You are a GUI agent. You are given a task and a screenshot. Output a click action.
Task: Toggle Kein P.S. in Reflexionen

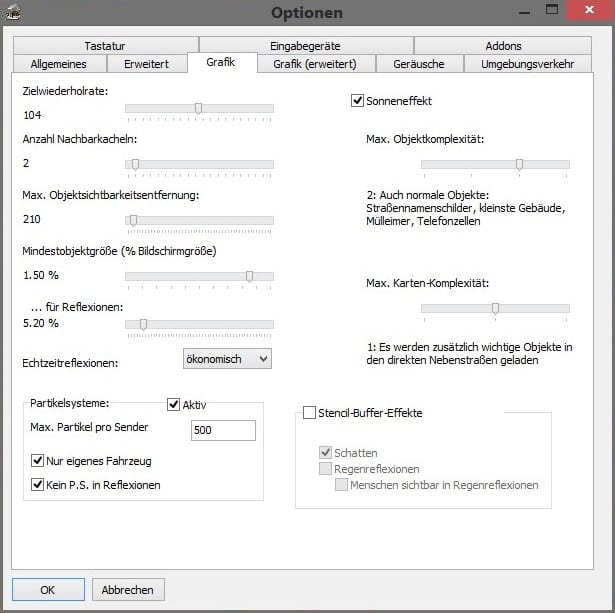[38, 485]
